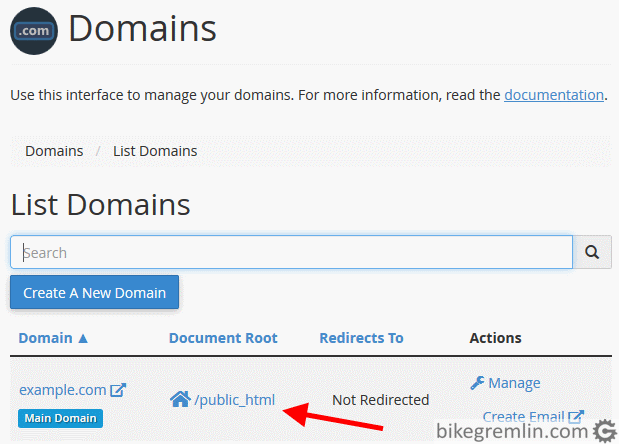The image size is (619, 444).
Task: Click the List Domains heading
Action: point(101,205)
